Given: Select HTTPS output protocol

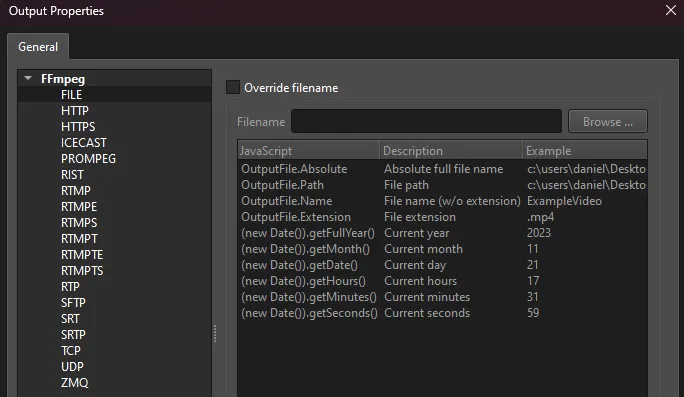Looking at the screenshot, I should coord(114,127).
